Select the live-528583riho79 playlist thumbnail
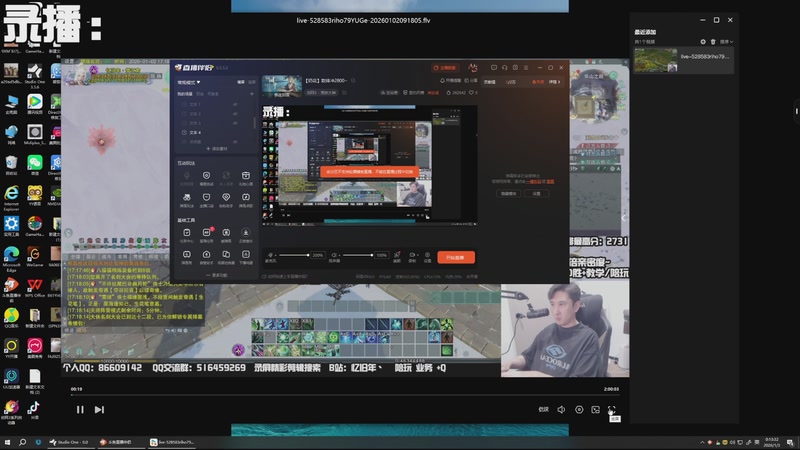Viewport: 800px width, 450px height. click(x=656, y=60)
